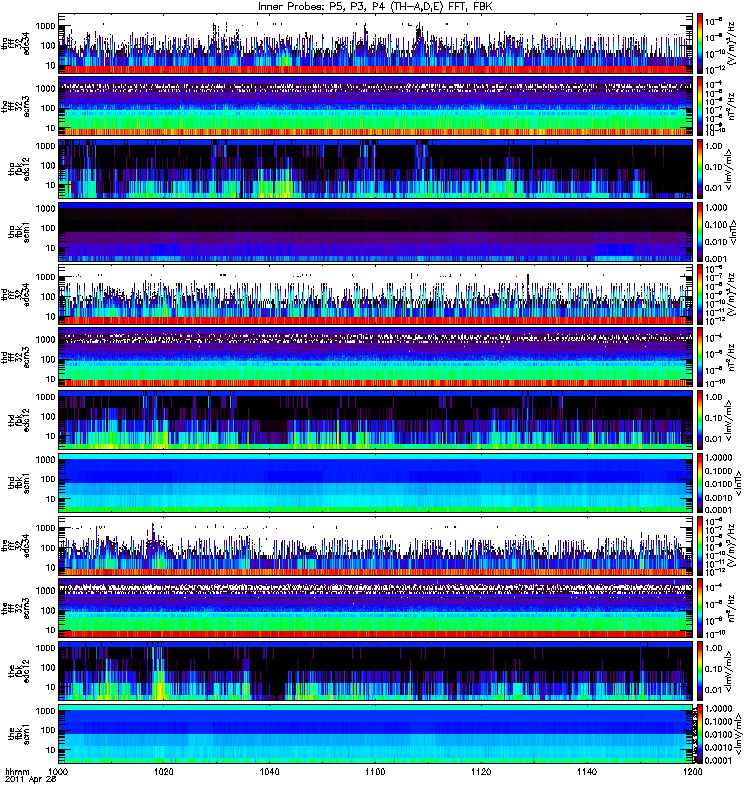The height and width of the screenshot is (800, 750).
Task: Select the tha fbk edc12 spectrogram panel
Action: coord(376,169)
